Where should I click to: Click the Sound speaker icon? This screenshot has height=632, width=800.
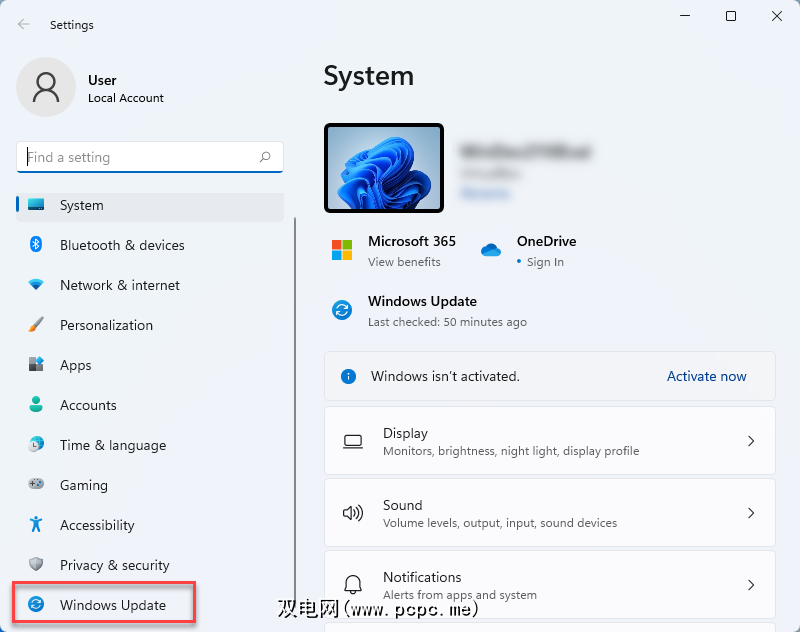point(353,513)
